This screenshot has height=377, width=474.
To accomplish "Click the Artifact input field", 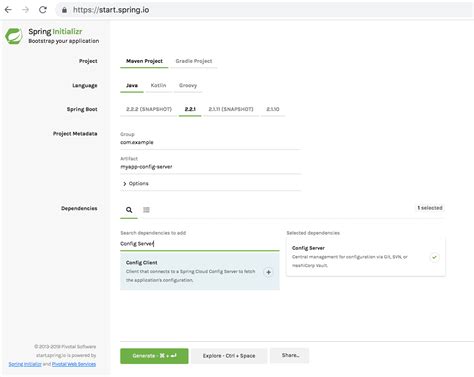I will [211, 167].
